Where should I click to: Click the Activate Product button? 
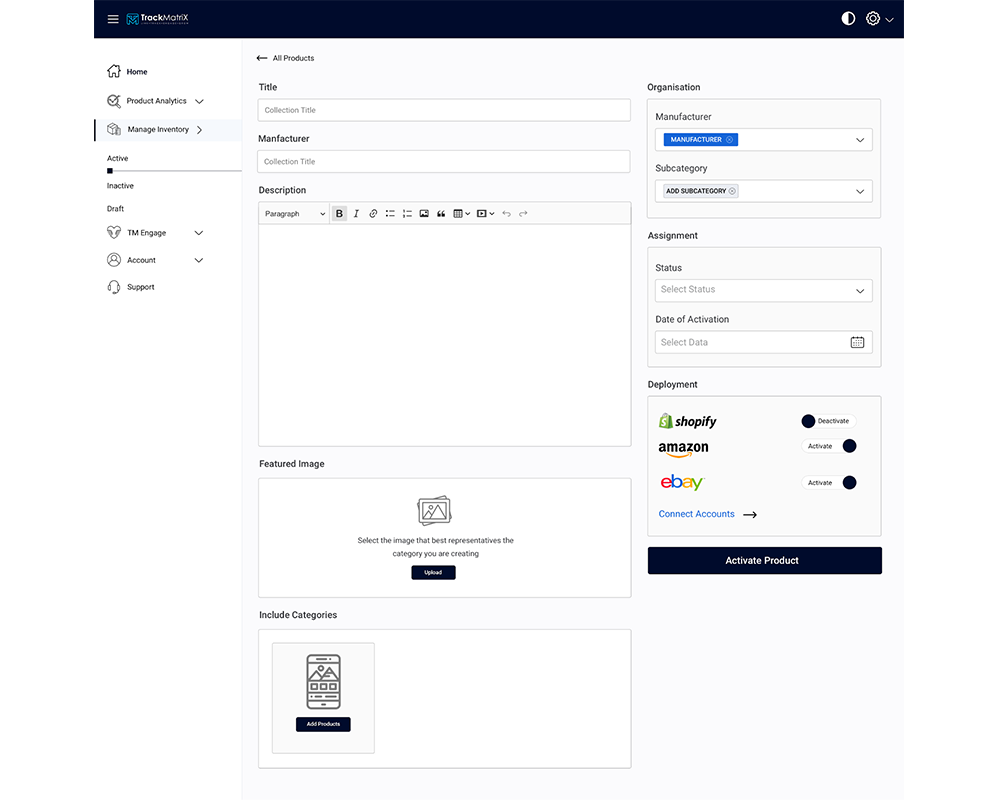(765, 561)
